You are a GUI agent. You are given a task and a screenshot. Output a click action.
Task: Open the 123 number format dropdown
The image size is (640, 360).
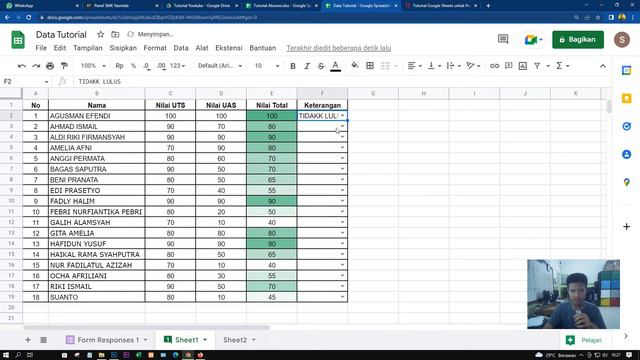click(178, 66)
